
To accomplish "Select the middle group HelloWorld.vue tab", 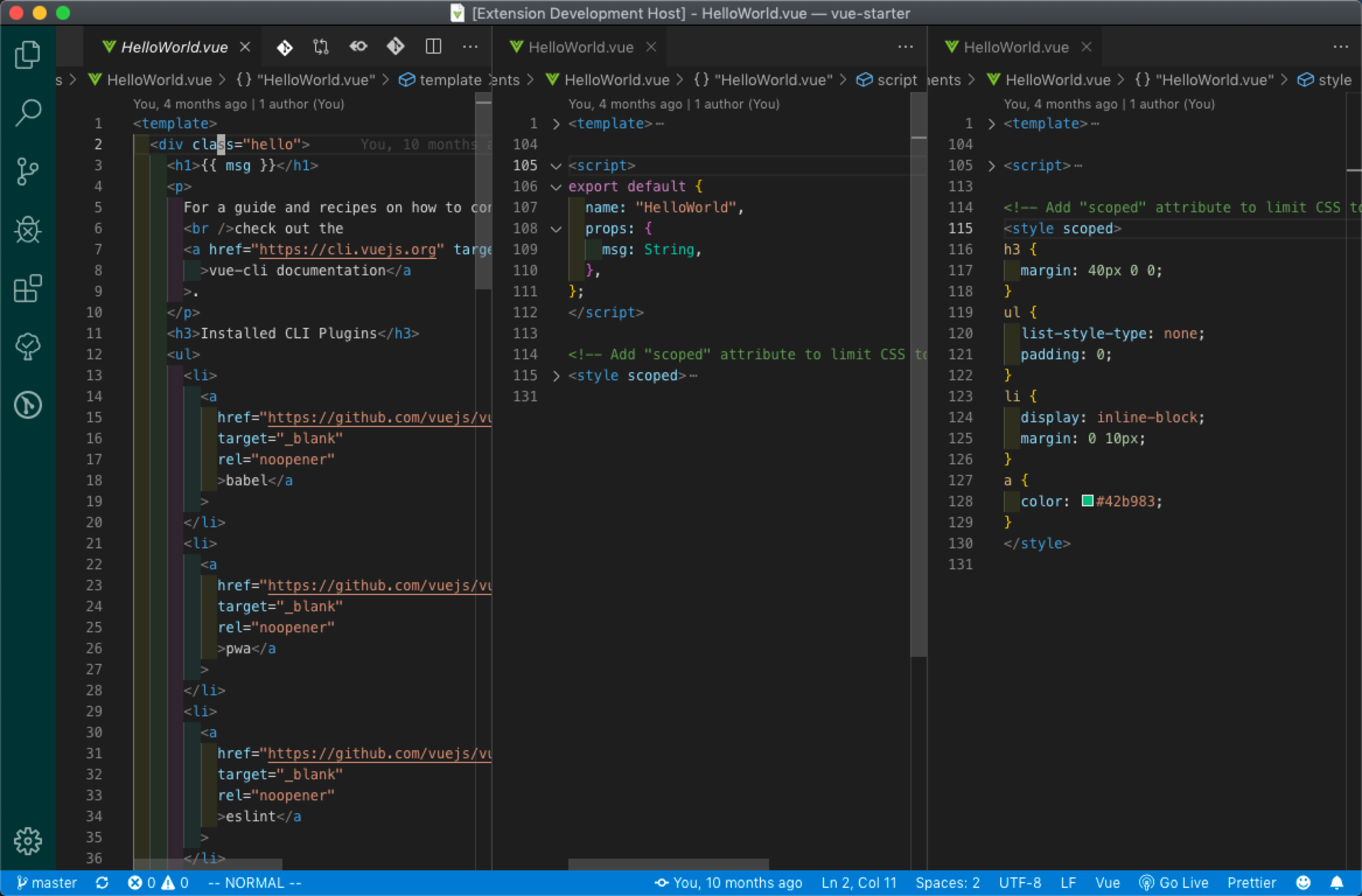I will click(581, 47).
